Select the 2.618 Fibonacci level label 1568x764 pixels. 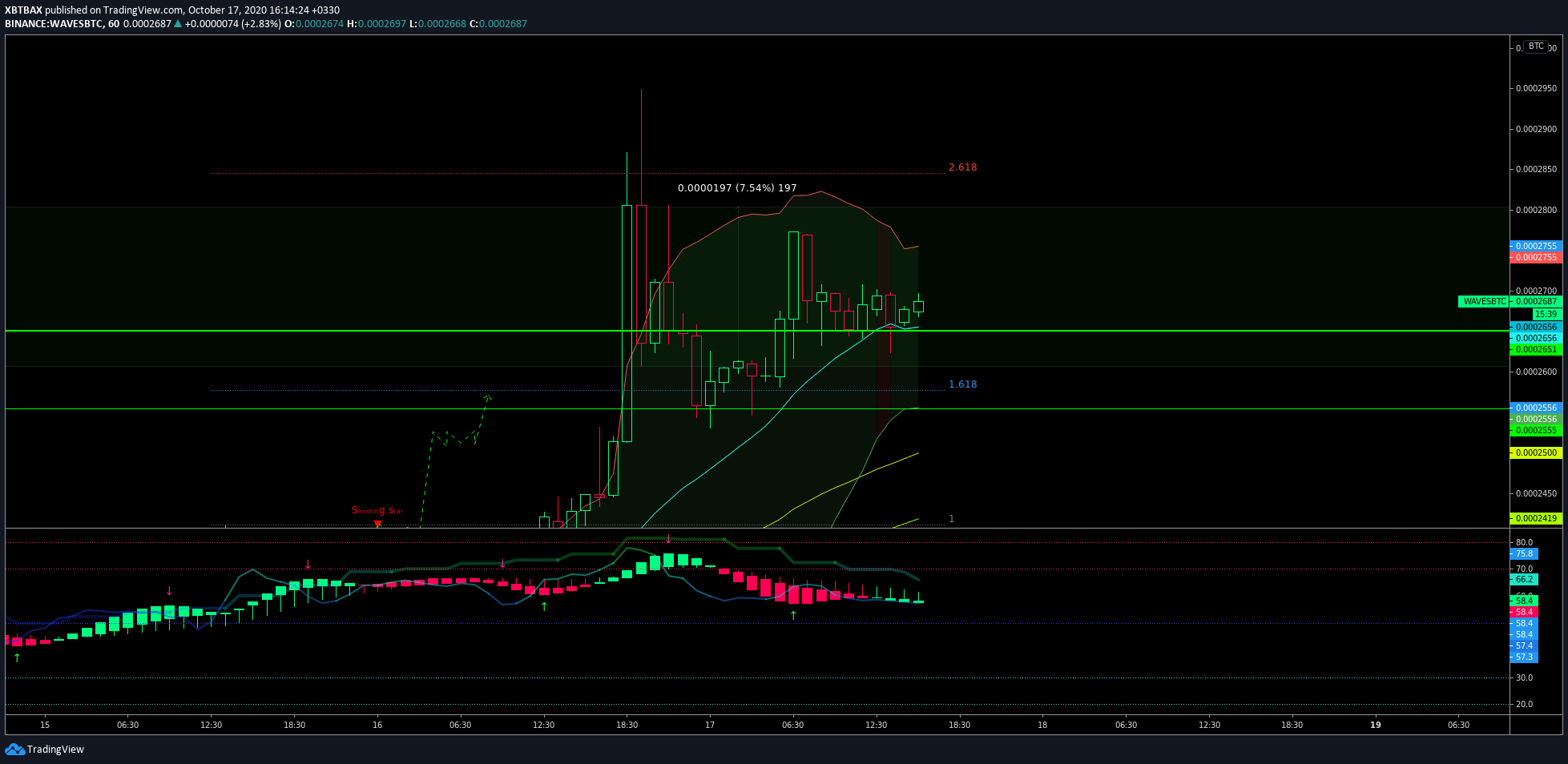click(x=962, y=167)
